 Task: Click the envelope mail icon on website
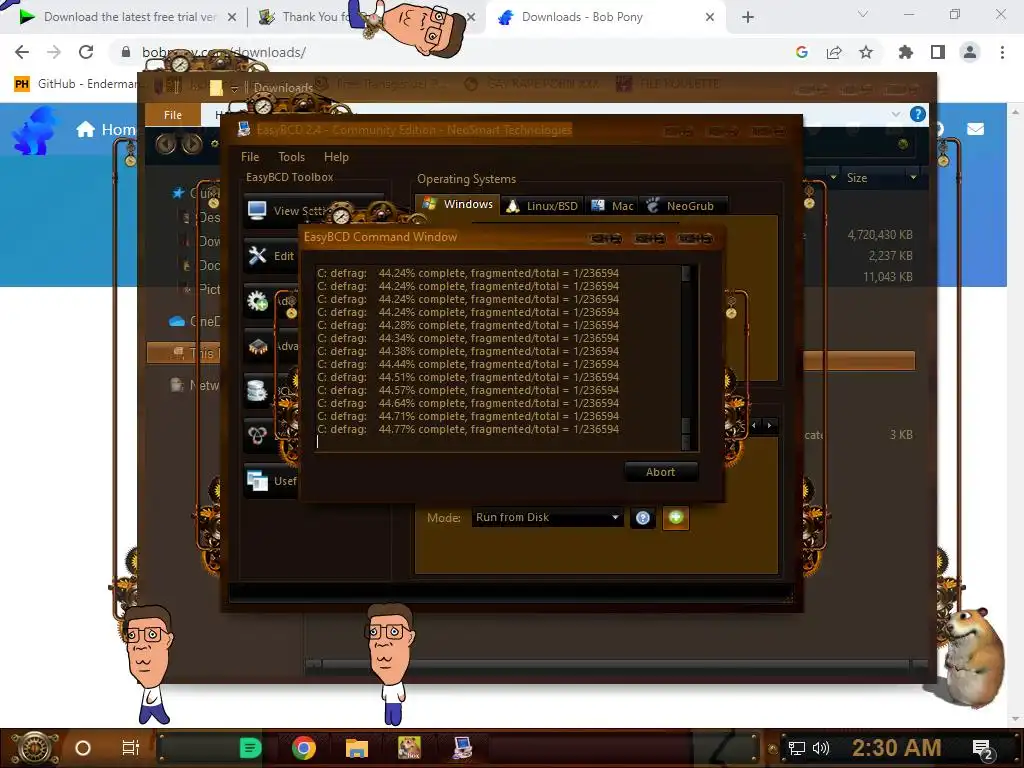point(975,129)
